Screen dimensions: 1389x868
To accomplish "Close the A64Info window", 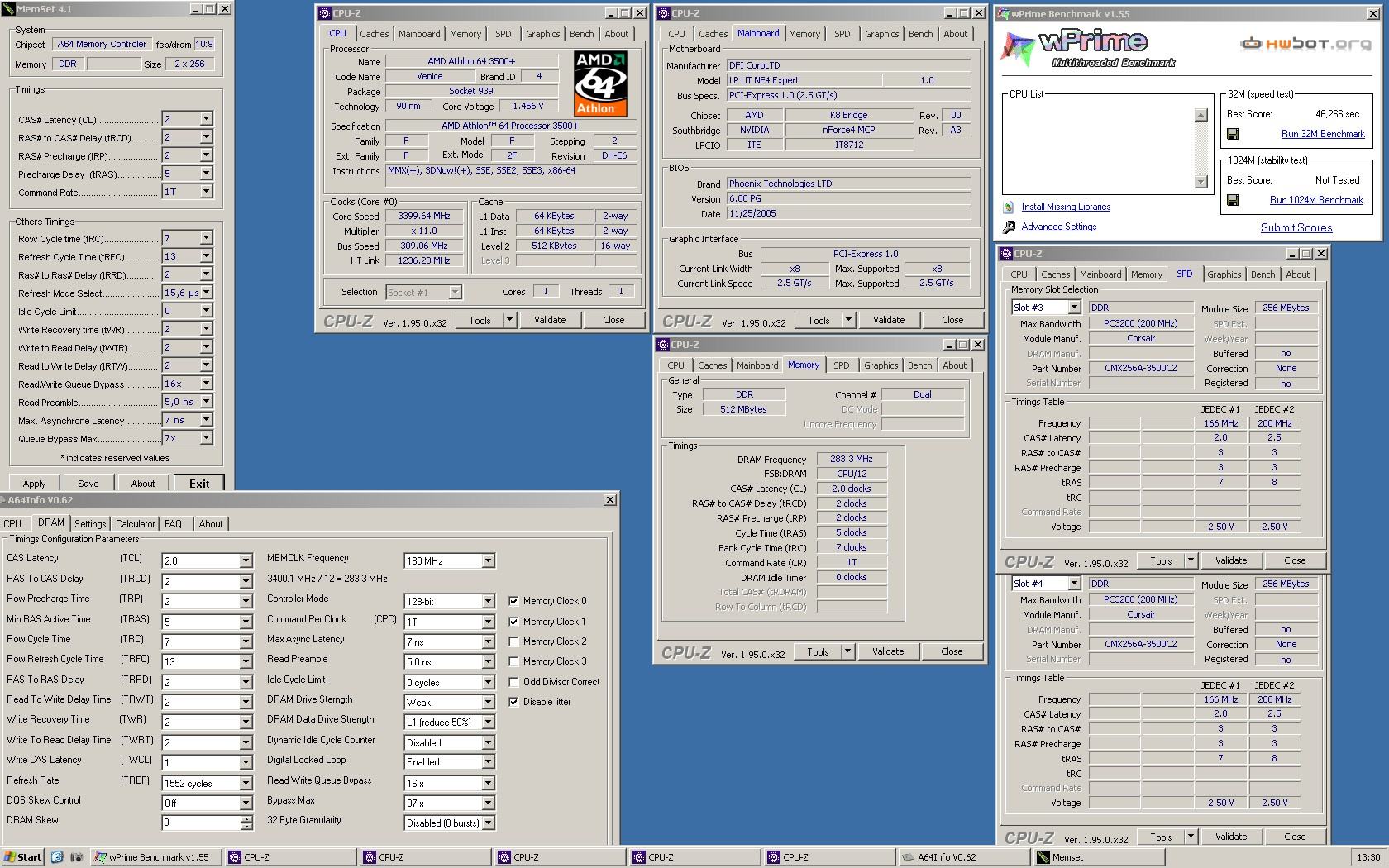I will tap(610, 500).
